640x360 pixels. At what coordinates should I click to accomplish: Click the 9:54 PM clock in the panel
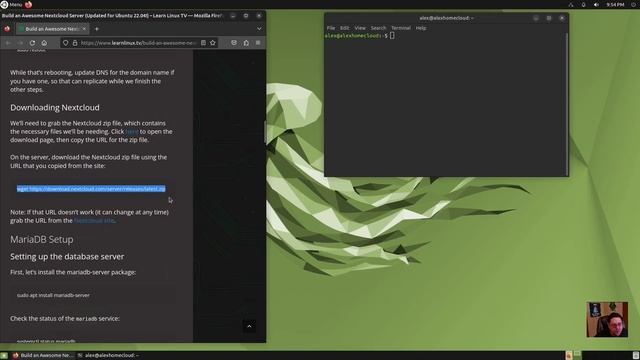(x=615, y=4)
